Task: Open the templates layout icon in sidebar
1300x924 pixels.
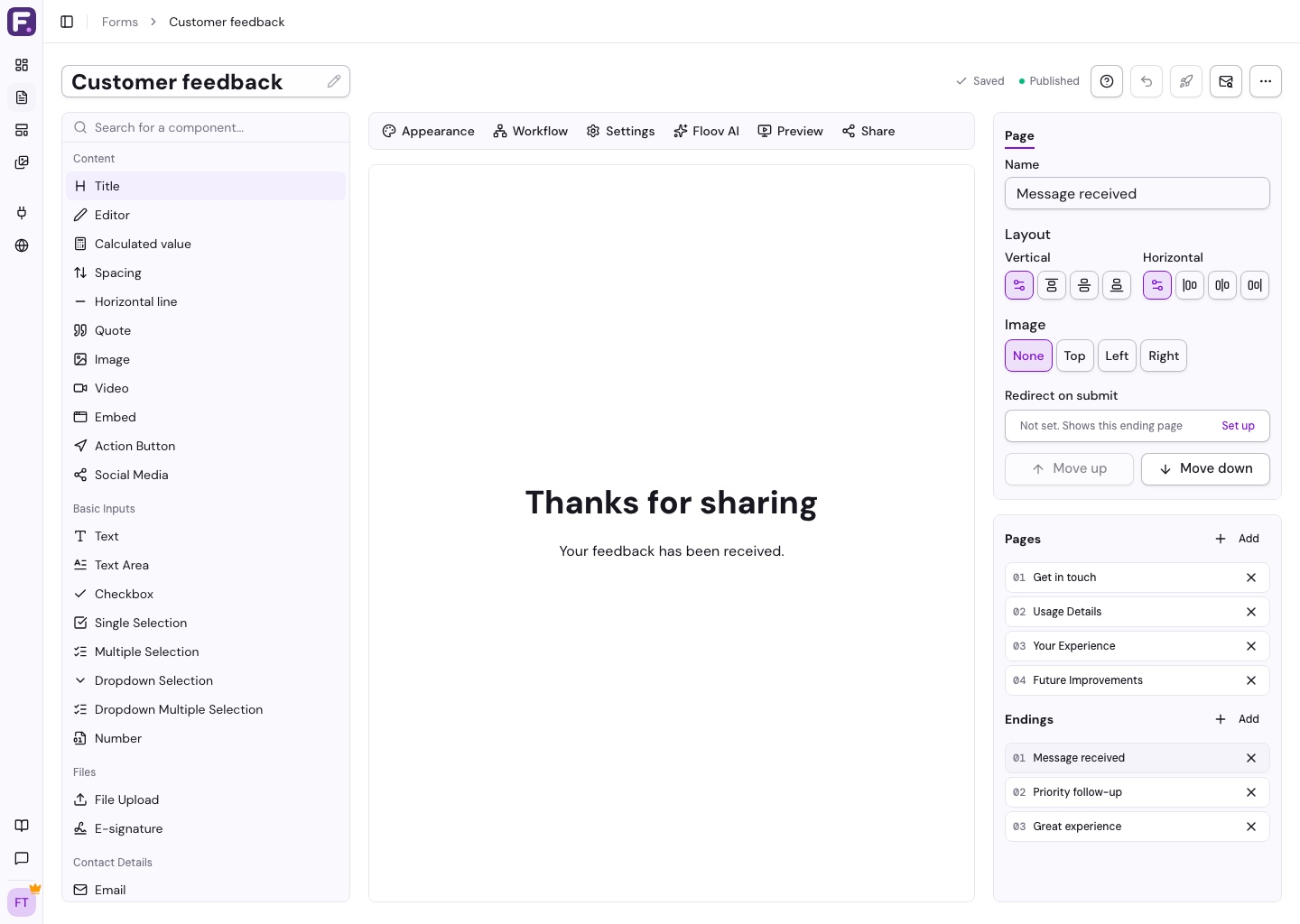Action: coord(22,130)
